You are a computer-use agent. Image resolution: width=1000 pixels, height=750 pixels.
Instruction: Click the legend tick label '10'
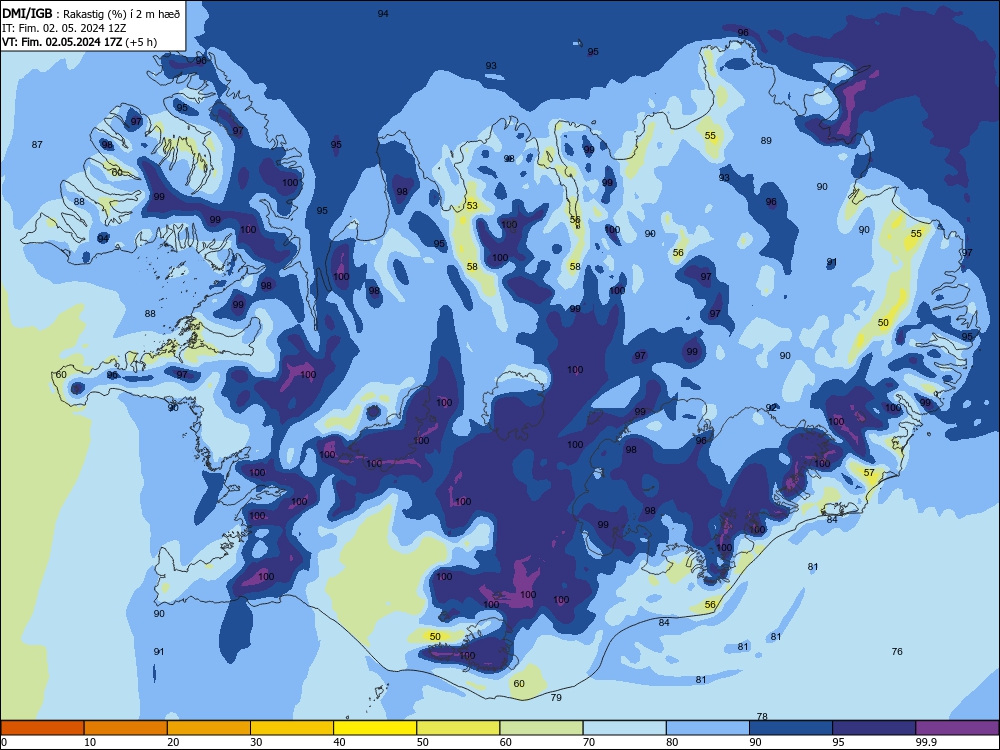pyautogui.click(x=90, y=742)
